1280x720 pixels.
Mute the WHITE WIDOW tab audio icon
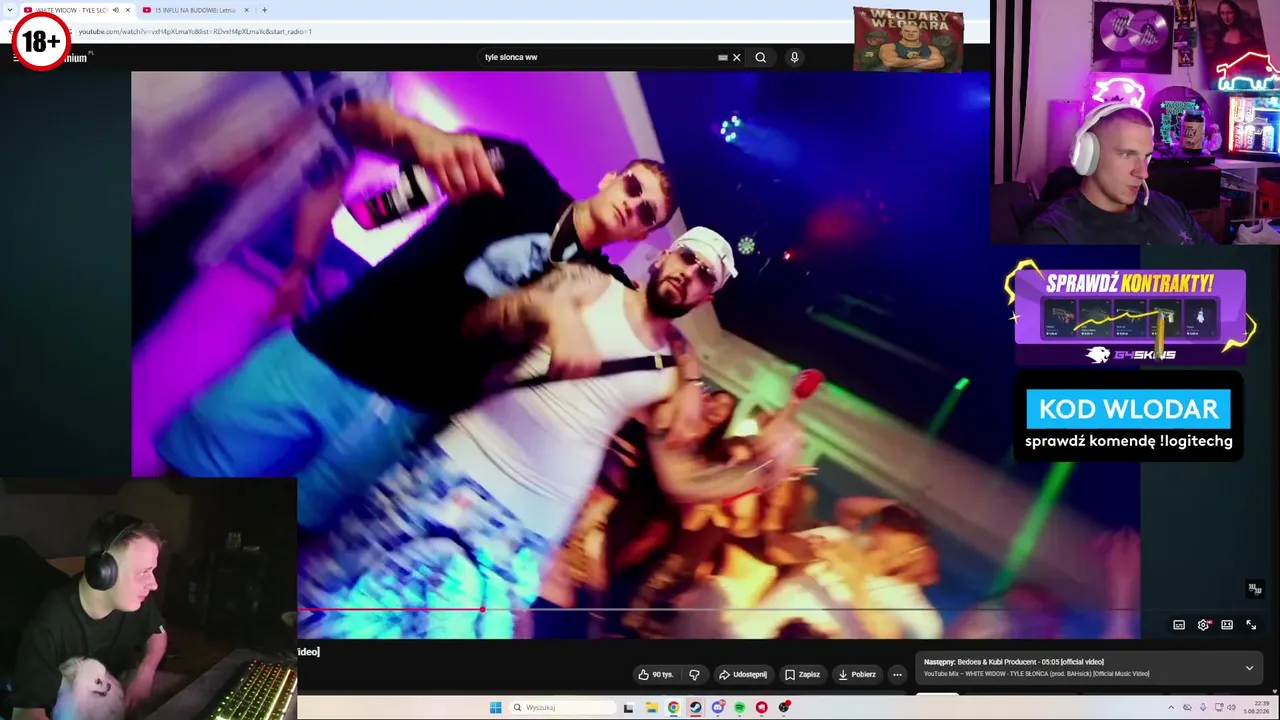point(116,10)
